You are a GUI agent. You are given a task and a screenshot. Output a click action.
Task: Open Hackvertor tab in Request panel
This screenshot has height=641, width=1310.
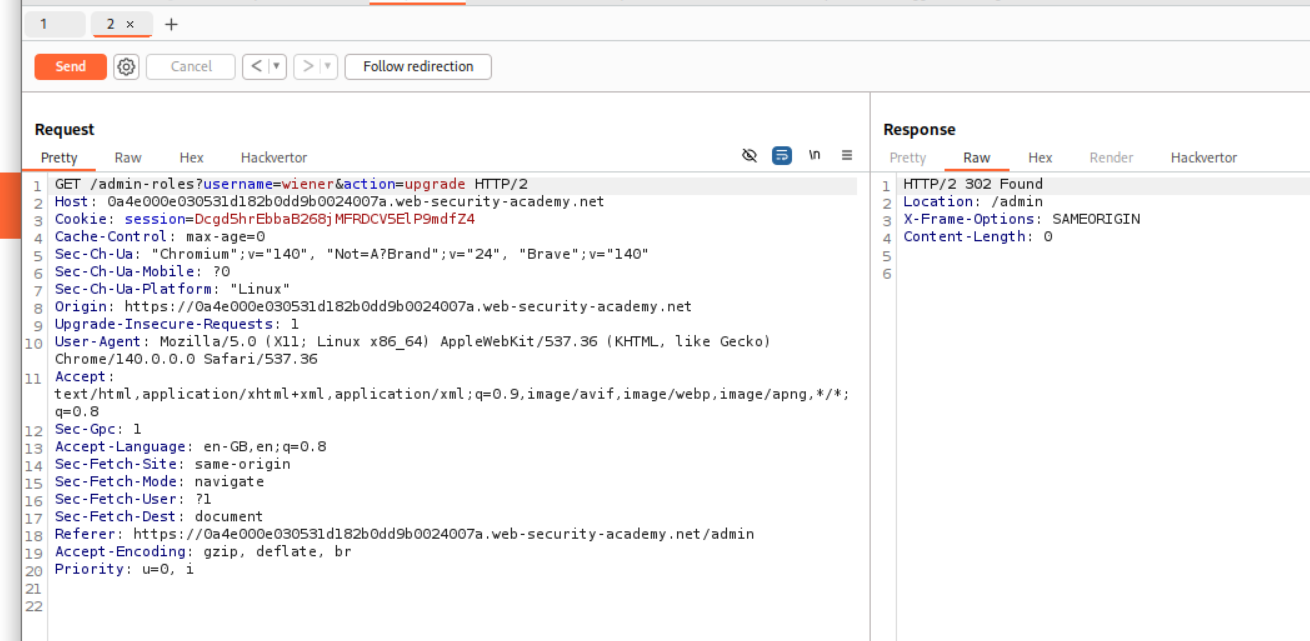(274, 158)
